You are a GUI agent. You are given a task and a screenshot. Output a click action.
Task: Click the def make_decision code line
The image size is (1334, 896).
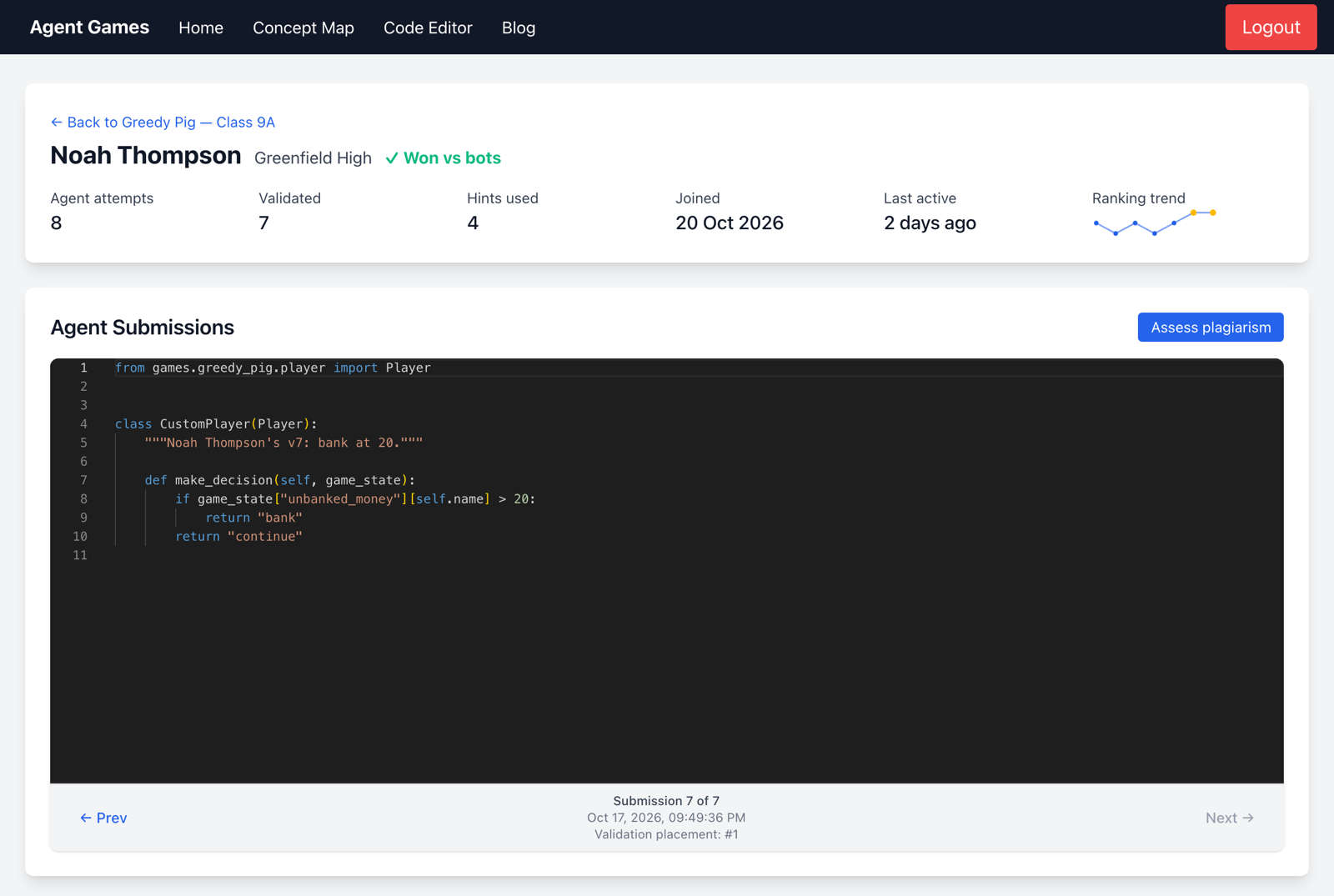280,480
